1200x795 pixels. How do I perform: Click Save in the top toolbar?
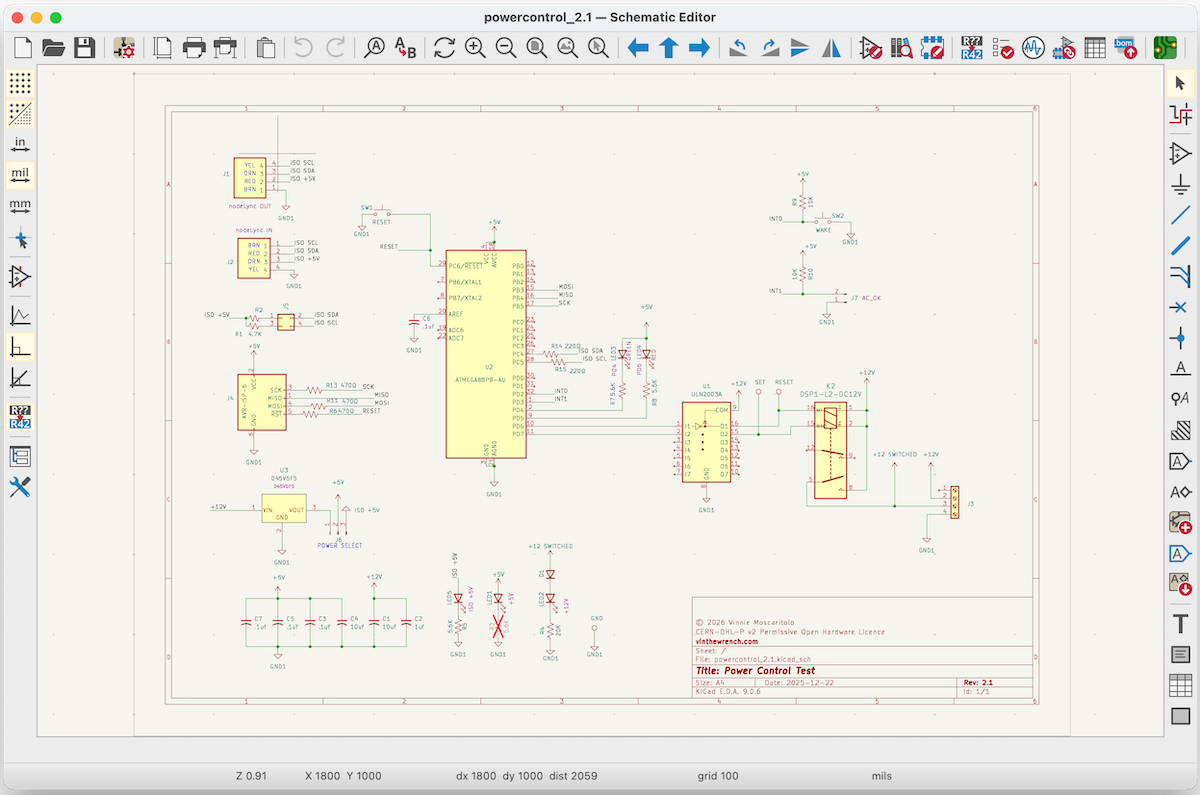(85, 47)
